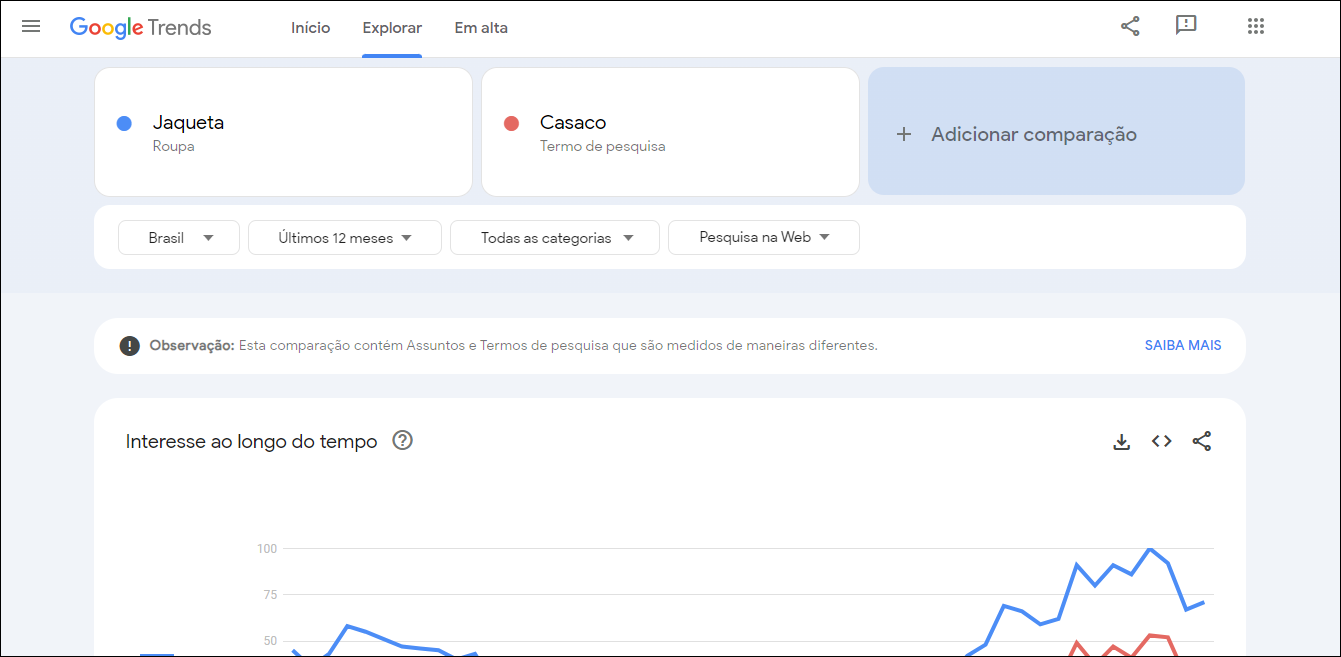Expand the Todas as categorias dropdown
This screenshot has width=1341, height=657.
click(555, 238)
